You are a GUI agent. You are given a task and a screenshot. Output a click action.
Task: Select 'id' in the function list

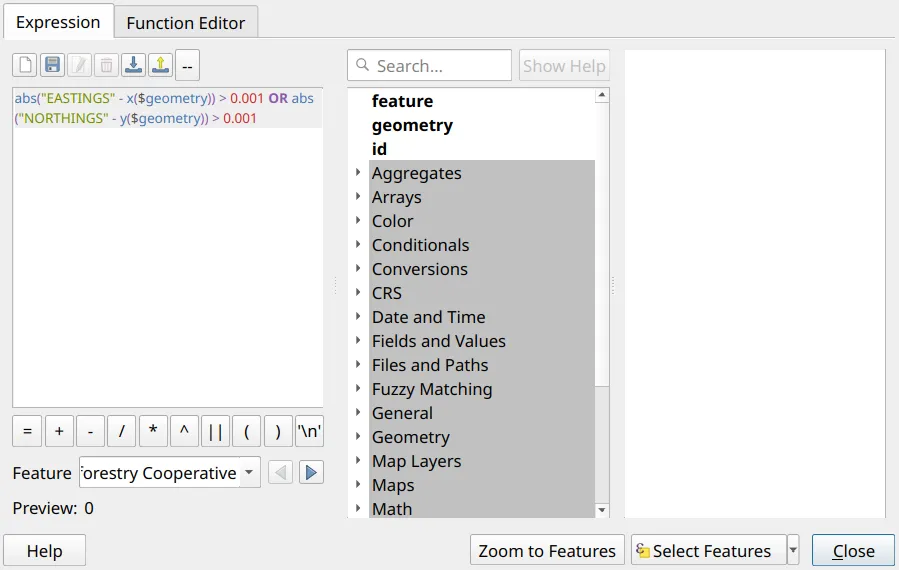379,149
